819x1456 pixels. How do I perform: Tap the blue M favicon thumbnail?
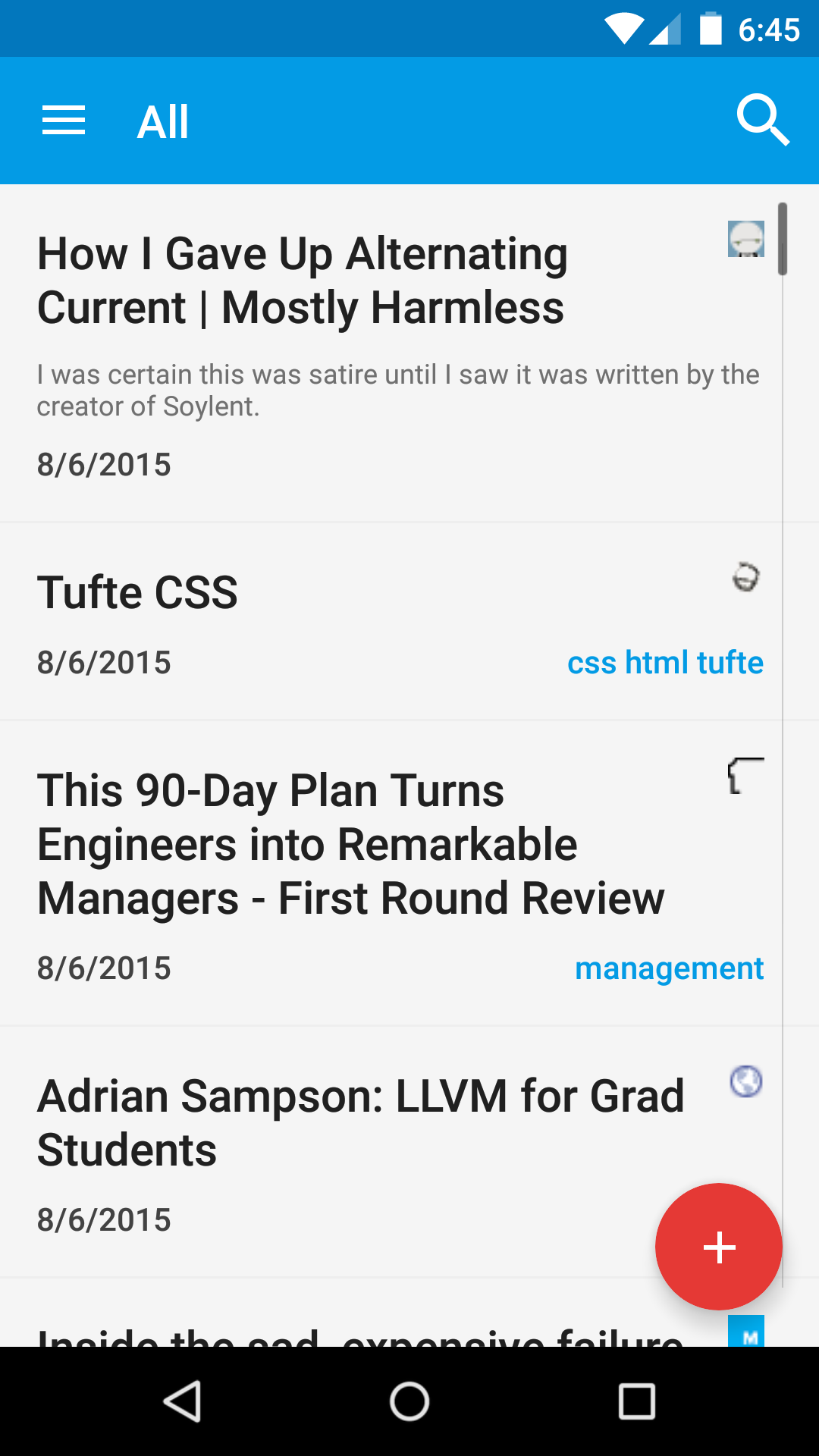click(x=746, y=1332)
